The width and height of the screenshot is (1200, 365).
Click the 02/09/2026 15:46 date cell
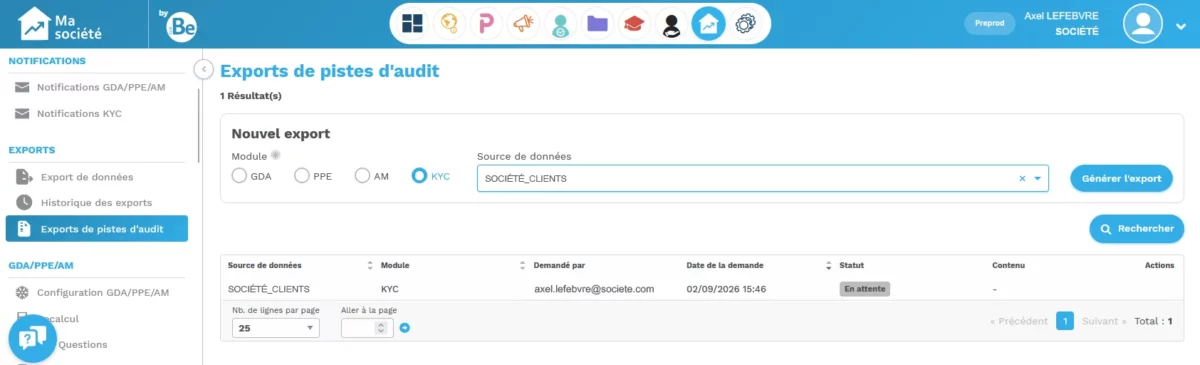click(x=727, y=289)
